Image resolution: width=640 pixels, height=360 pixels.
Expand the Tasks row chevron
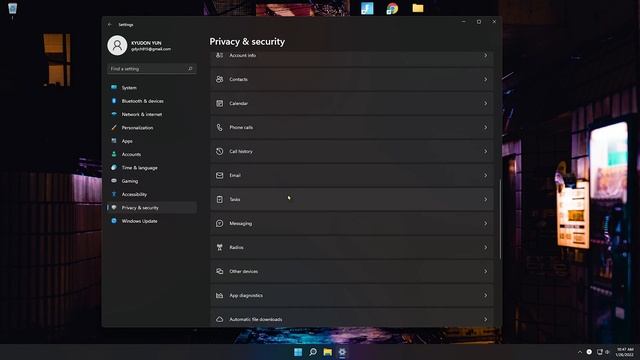485,199
